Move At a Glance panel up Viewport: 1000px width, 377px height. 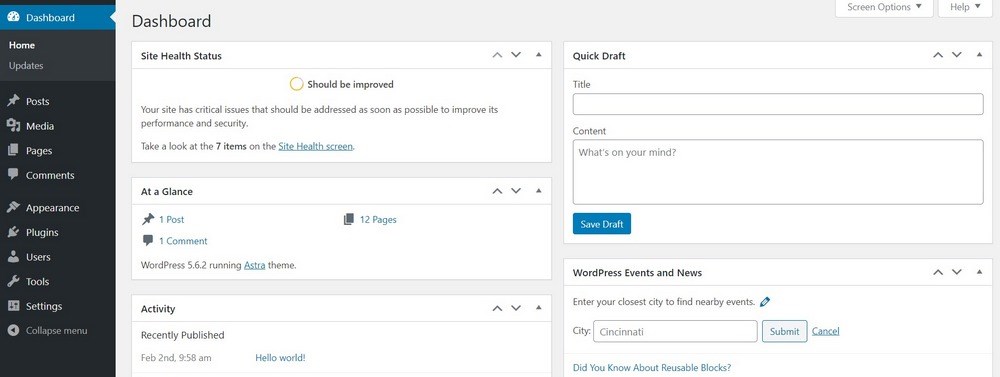point(497,191)
